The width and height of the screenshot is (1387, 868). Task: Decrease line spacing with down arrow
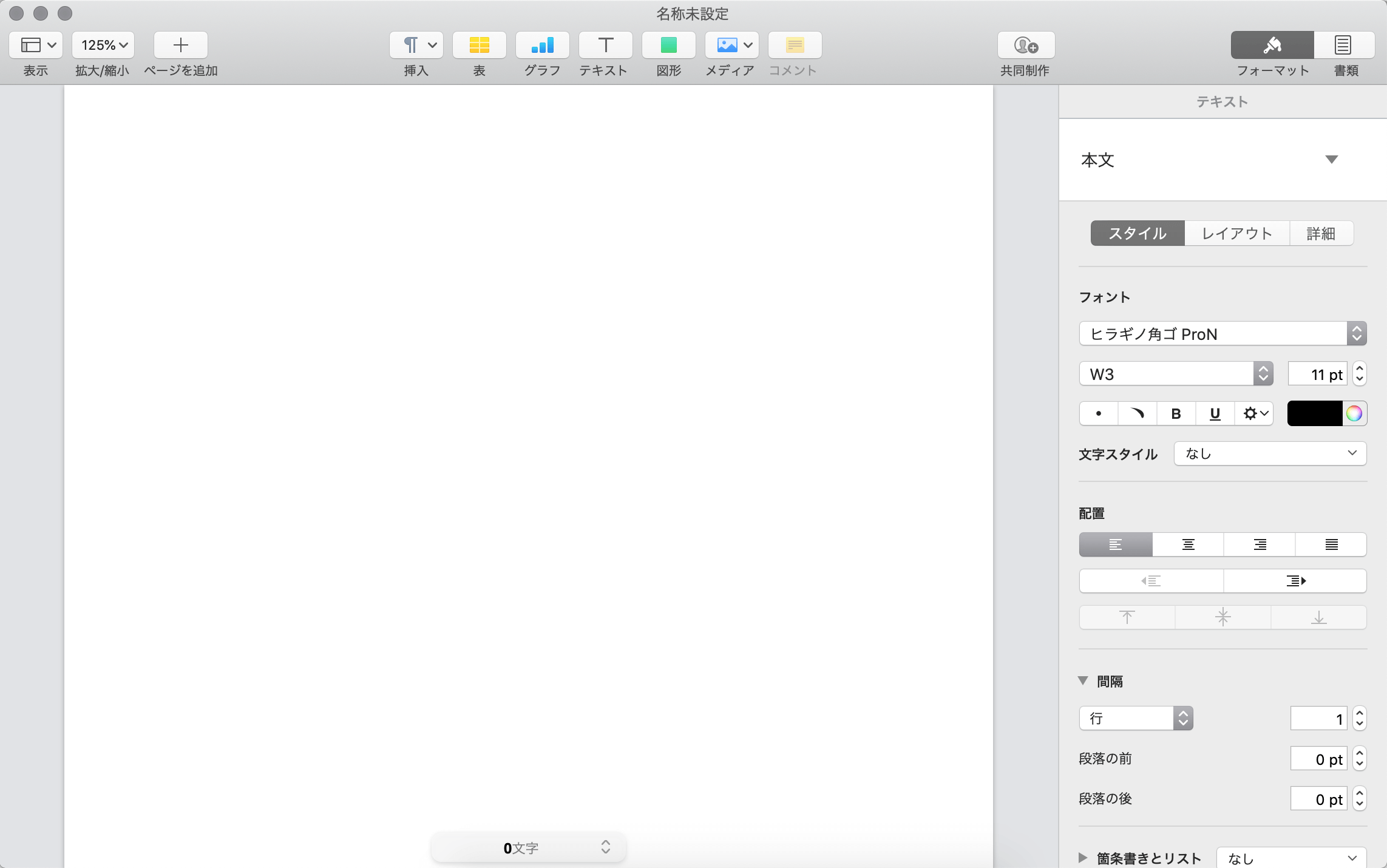(1360, 725)
